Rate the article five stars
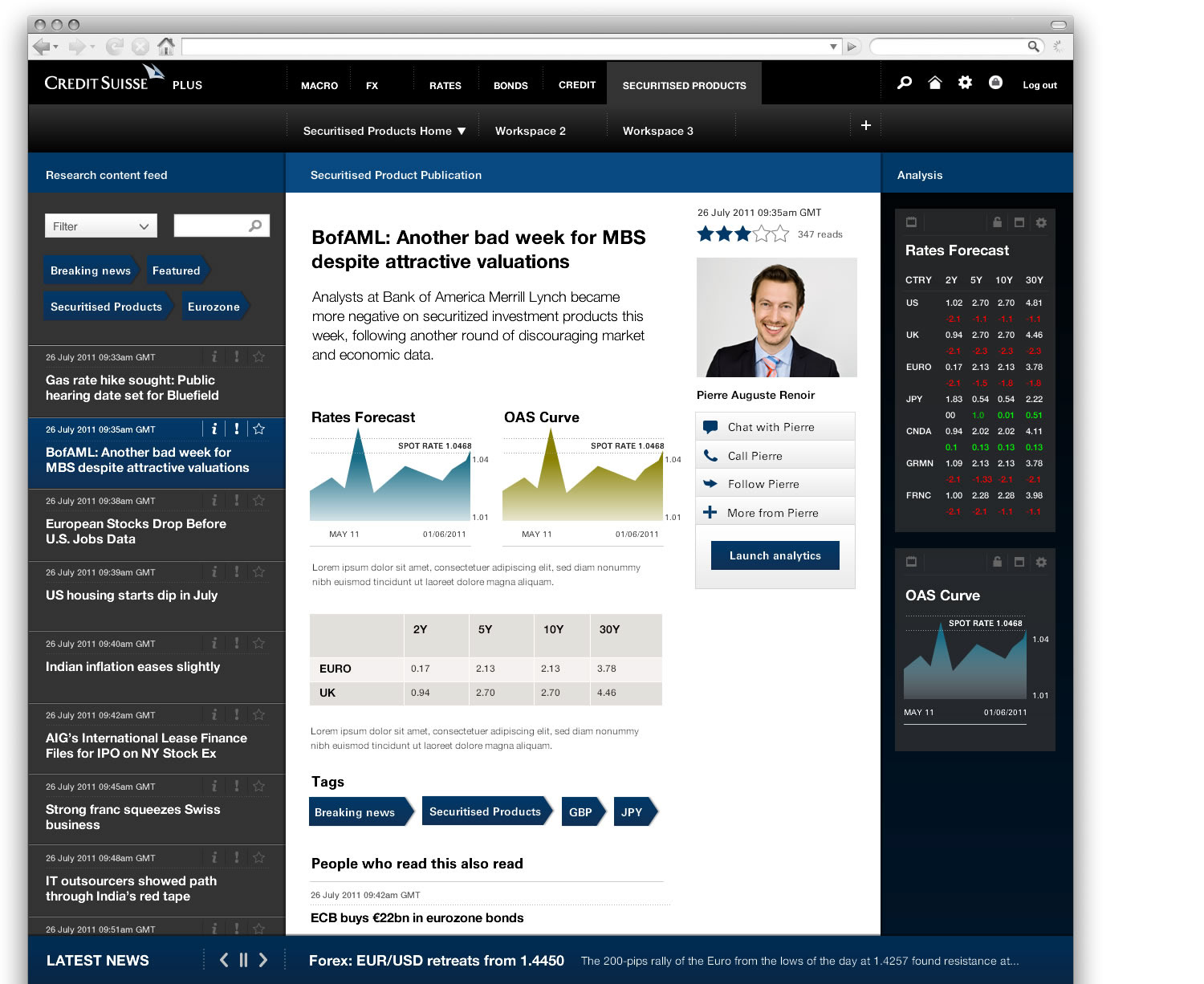1204x984 pixels. point(780,234)
